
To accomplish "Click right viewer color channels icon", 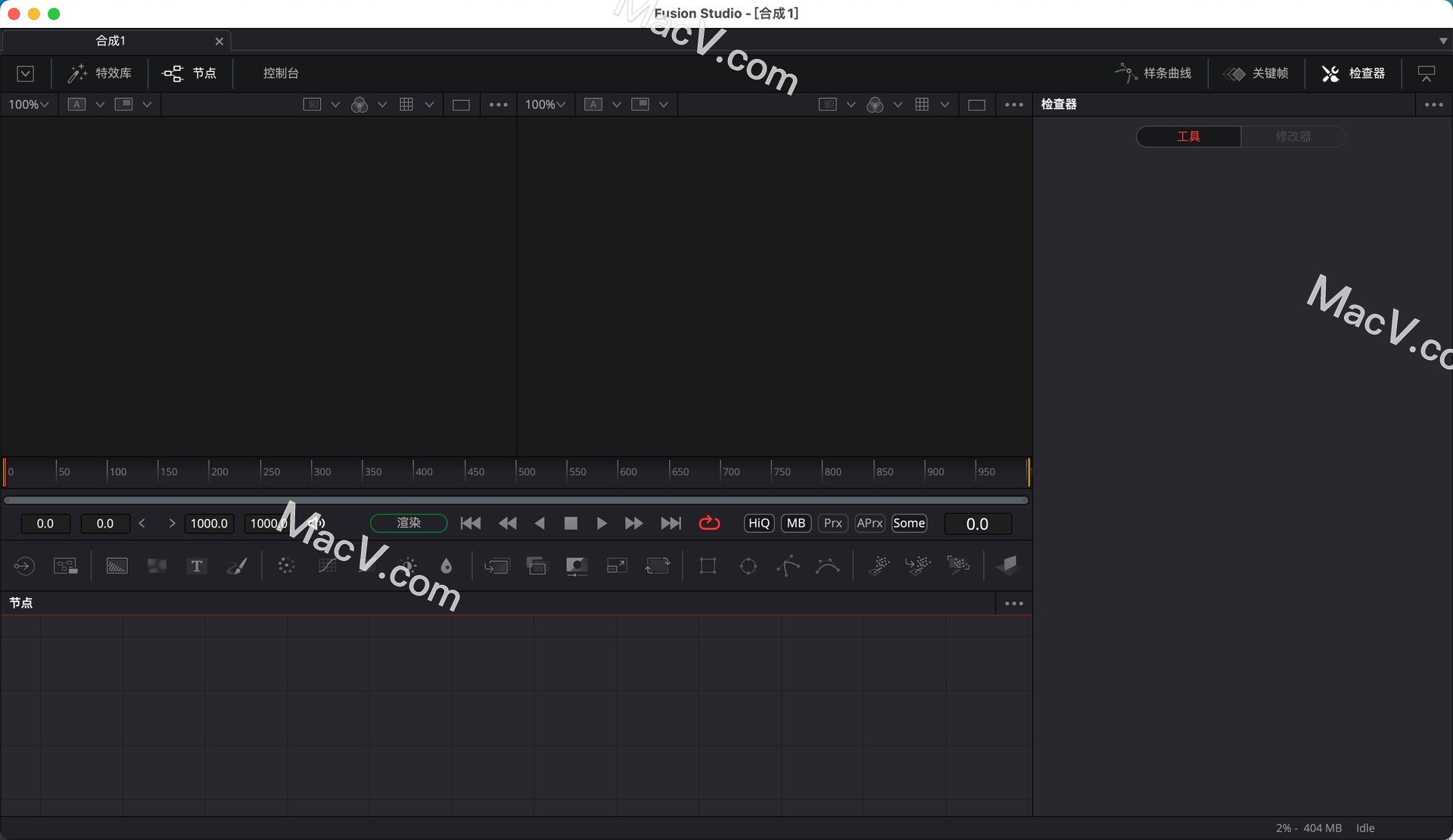I will tap(875, 104).
